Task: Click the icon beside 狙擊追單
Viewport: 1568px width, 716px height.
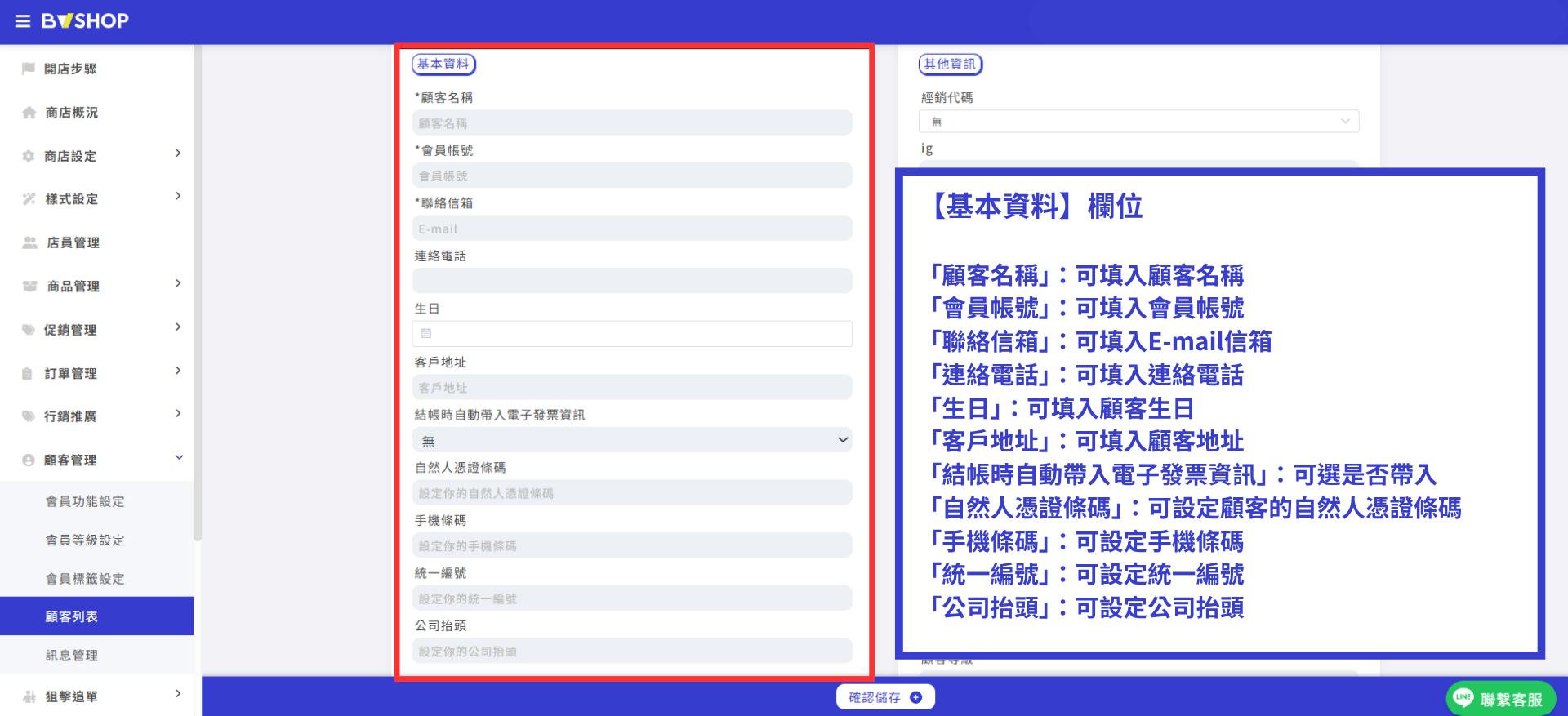Action: (29, 696)
